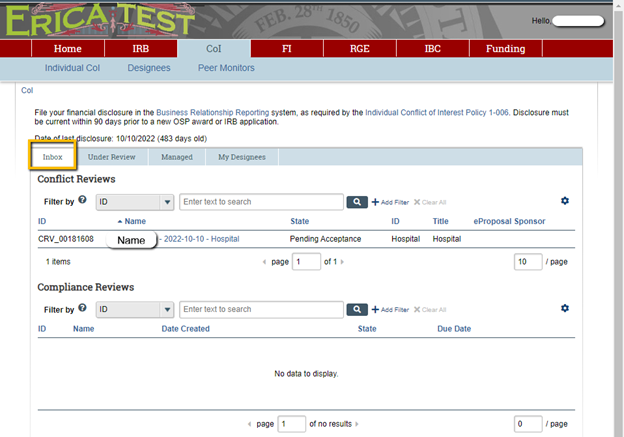Sort Conflict Reviews by State column

click(x=299, y=221)
